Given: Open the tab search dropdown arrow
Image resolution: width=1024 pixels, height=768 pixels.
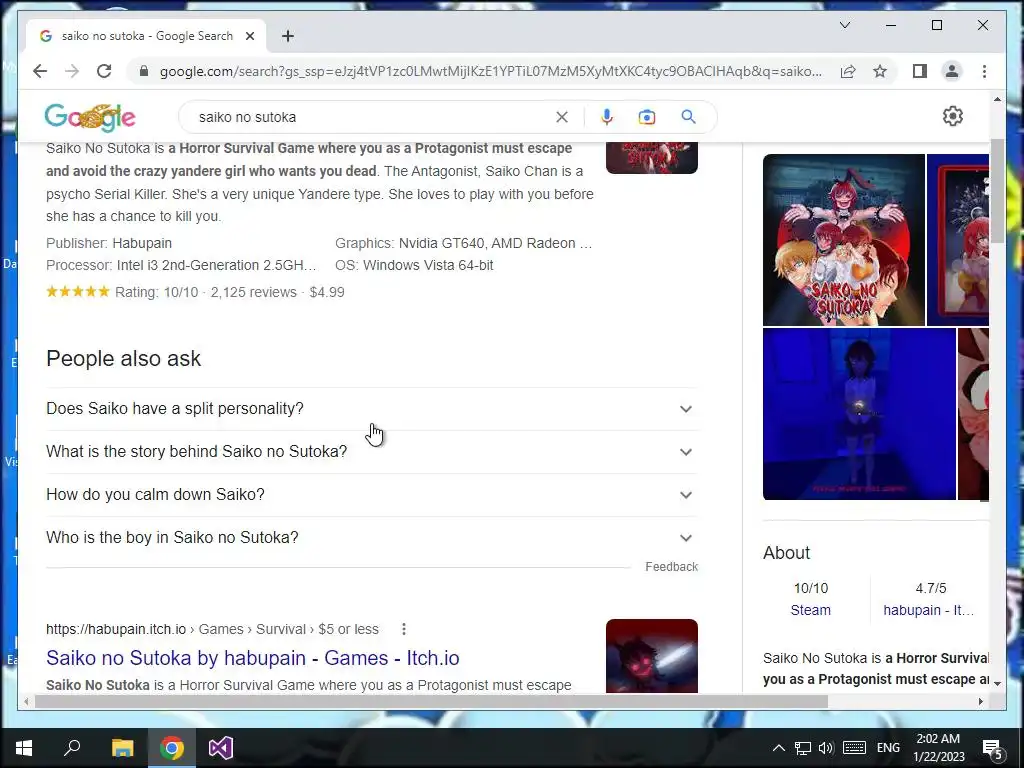Looking at the screenshot, I should pyautogui.click(x=844, y=25).
